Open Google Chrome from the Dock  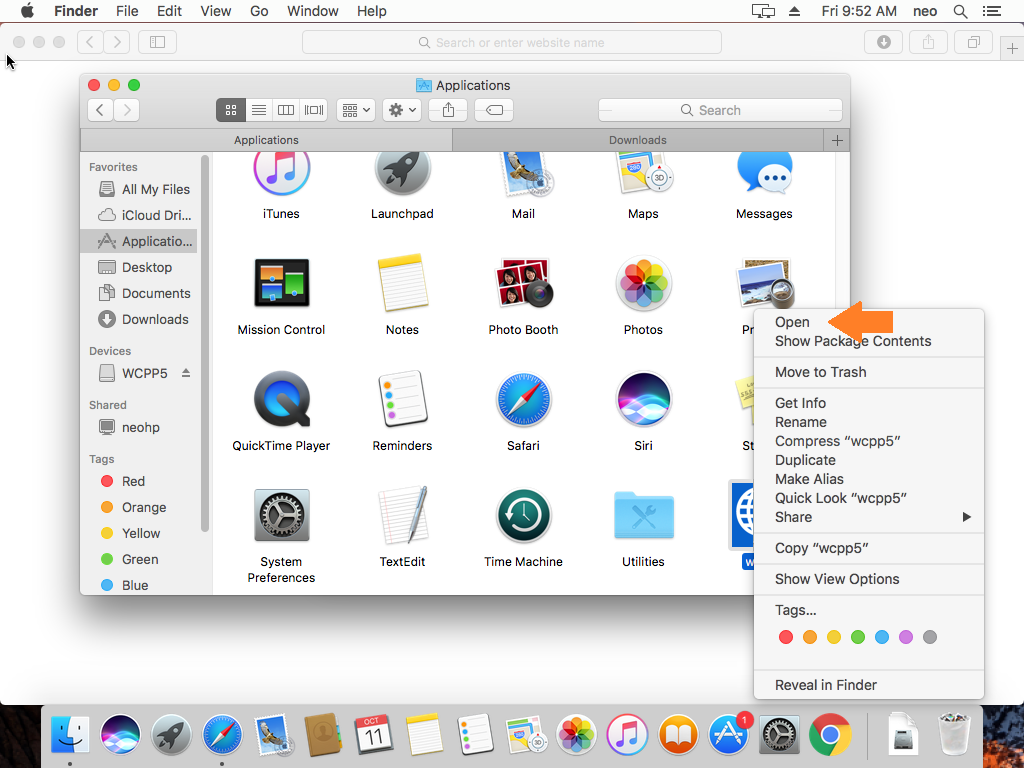coord(830,735)
